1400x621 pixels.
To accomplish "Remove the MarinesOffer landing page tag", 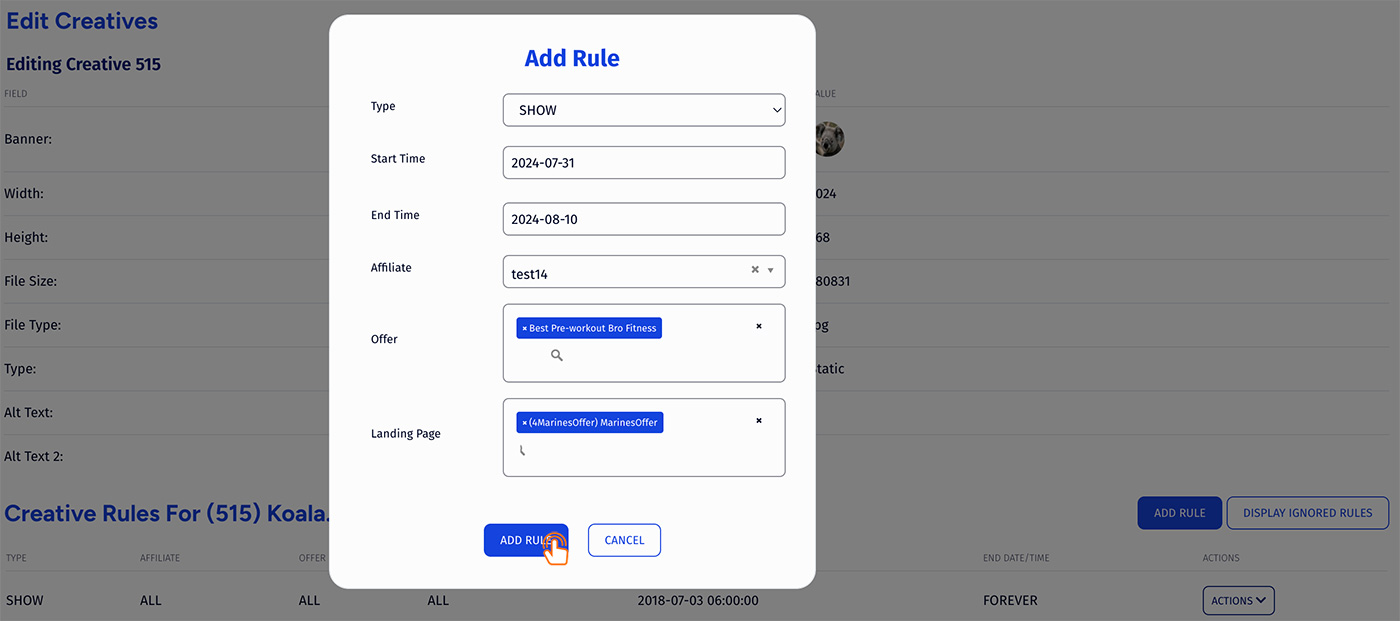I will point(524,423).
